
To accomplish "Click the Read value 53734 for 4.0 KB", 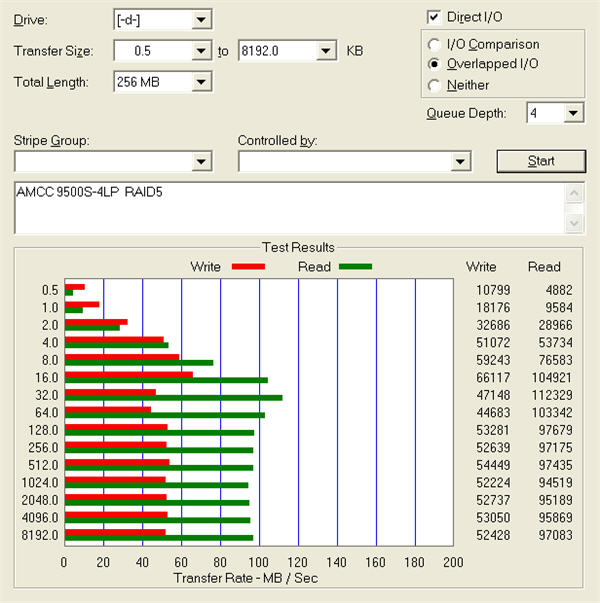I will point(555,343).
